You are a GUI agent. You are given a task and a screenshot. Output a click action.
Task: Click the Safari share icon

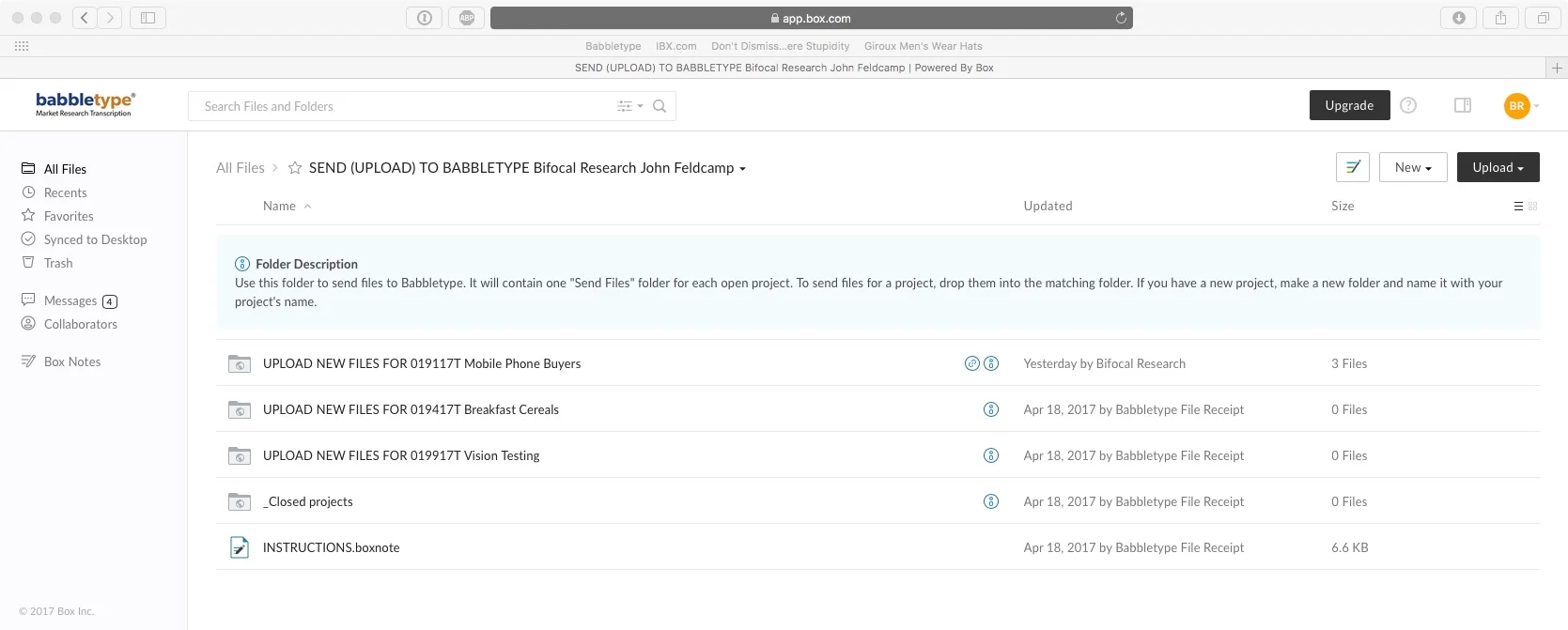coord(1501,18)
